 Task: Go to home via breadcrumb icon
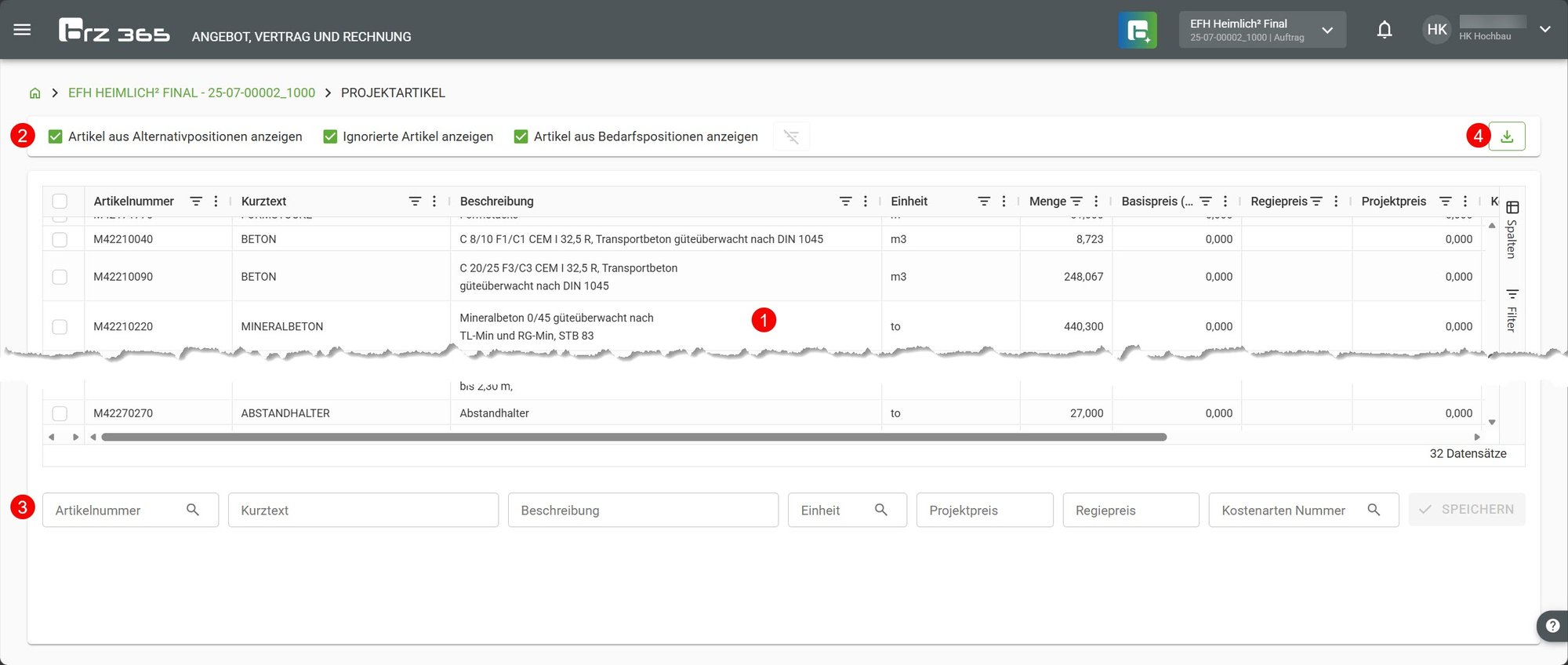[34, 93]
